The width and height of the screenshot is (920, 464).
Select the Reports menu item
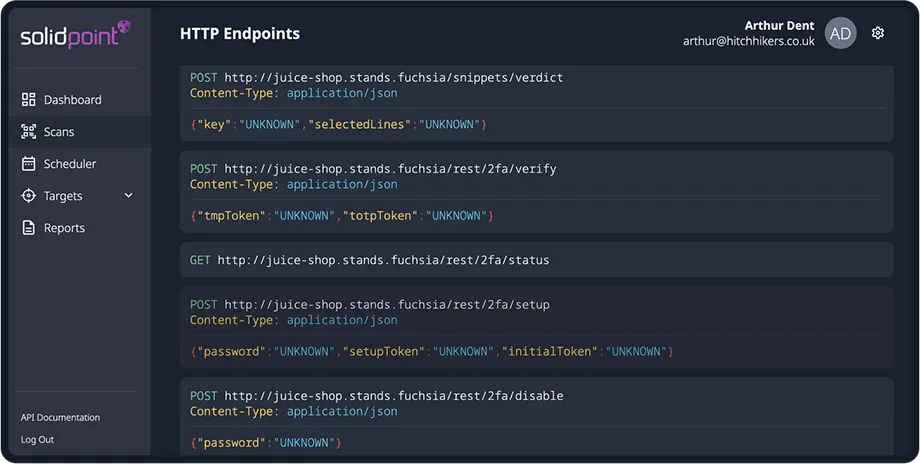[64, 228]
